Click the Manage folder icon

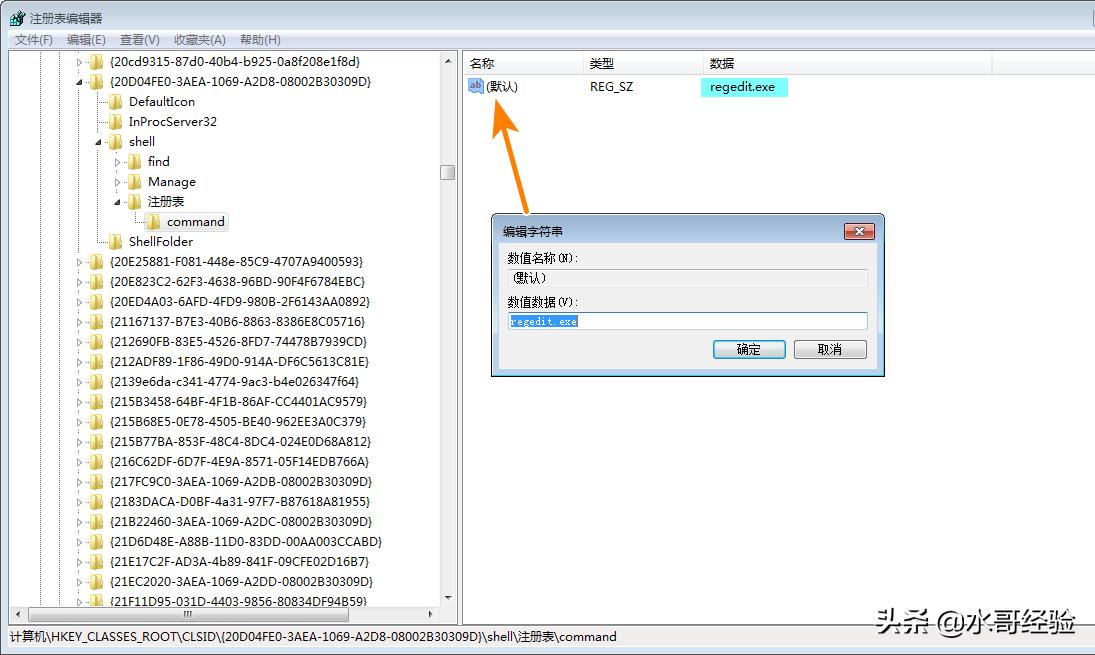(135, 182)
